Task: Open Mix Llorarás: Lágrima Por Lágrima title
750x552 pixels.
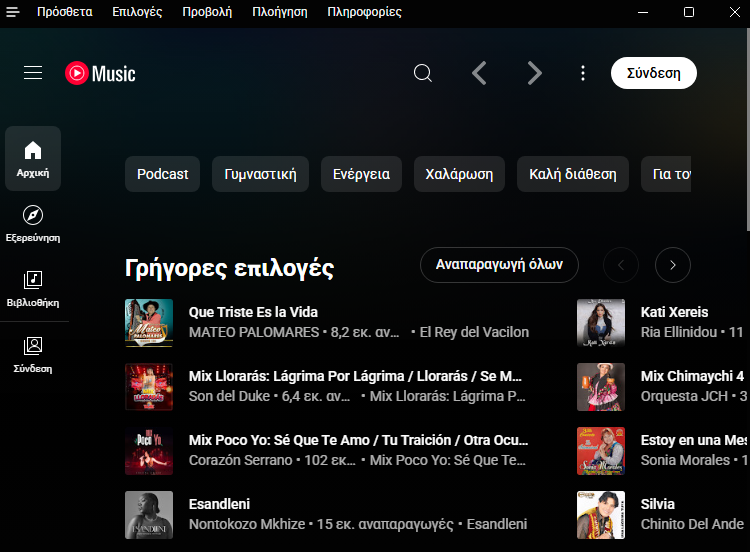Action: 355,376
